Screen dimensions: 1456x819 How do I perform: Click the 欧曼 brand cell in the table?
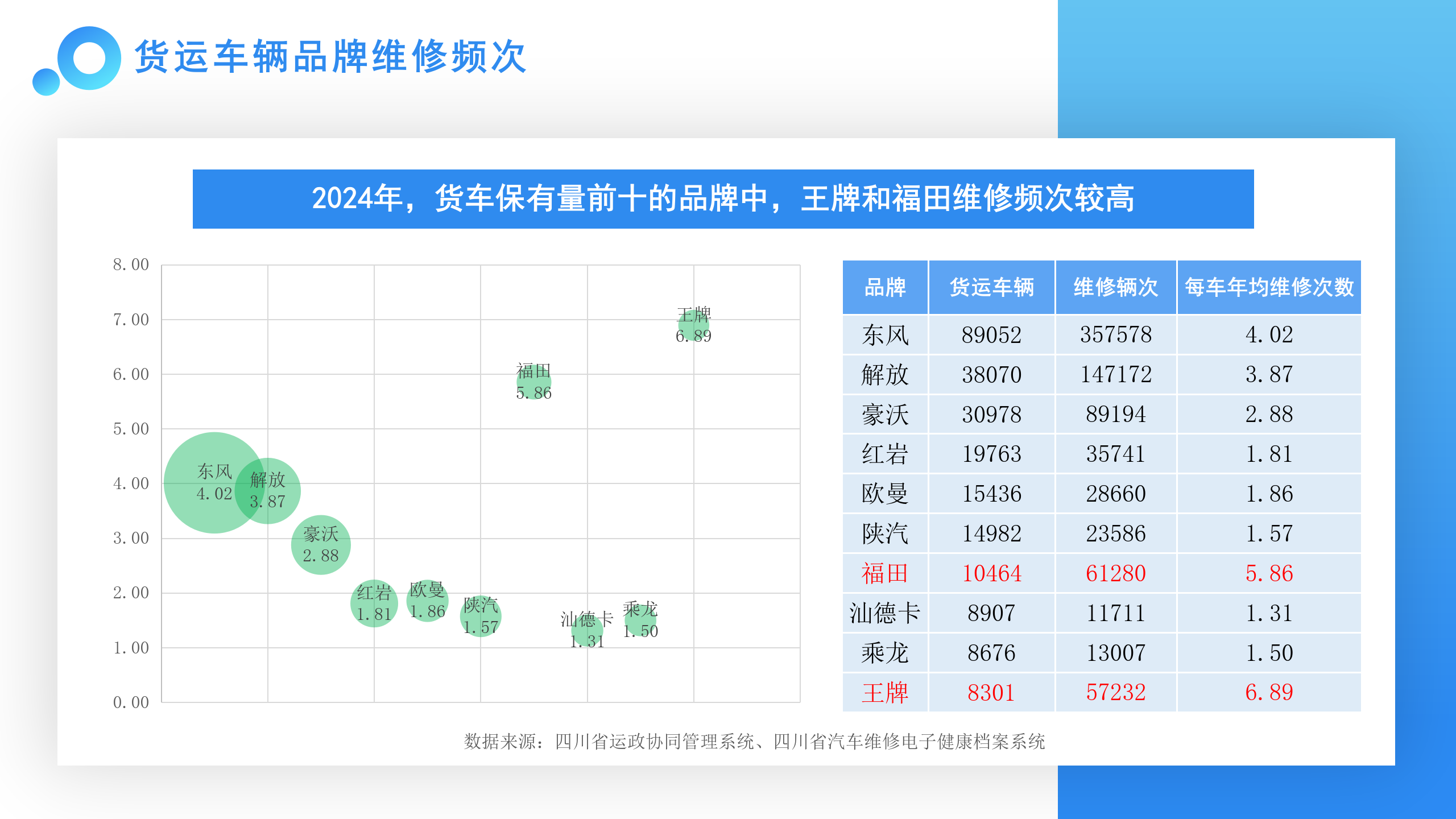(885, 494)
